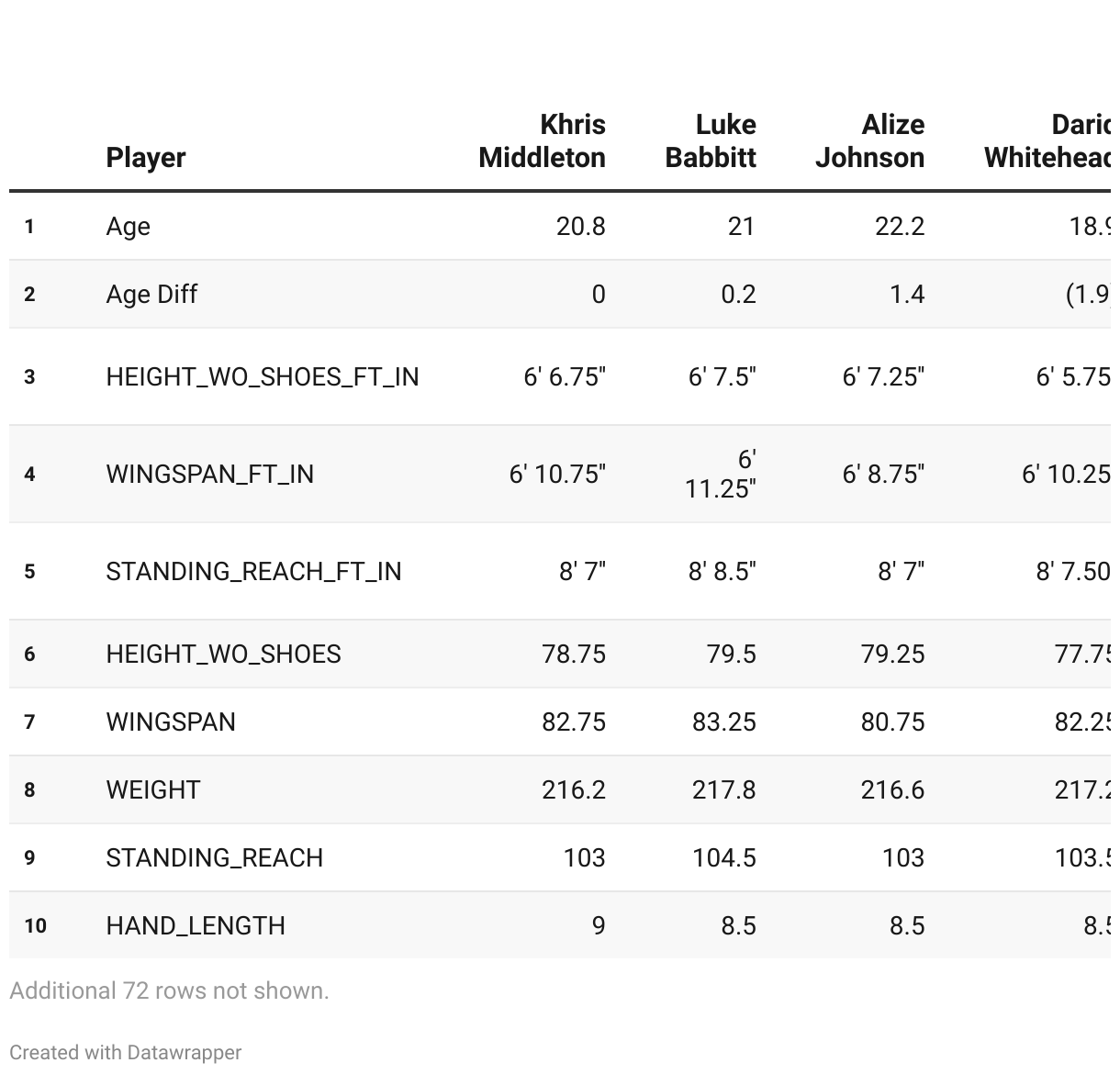1120x1074 pixels.
Task: Click the Luke Babbitt column header
Action: coord(711,140)
